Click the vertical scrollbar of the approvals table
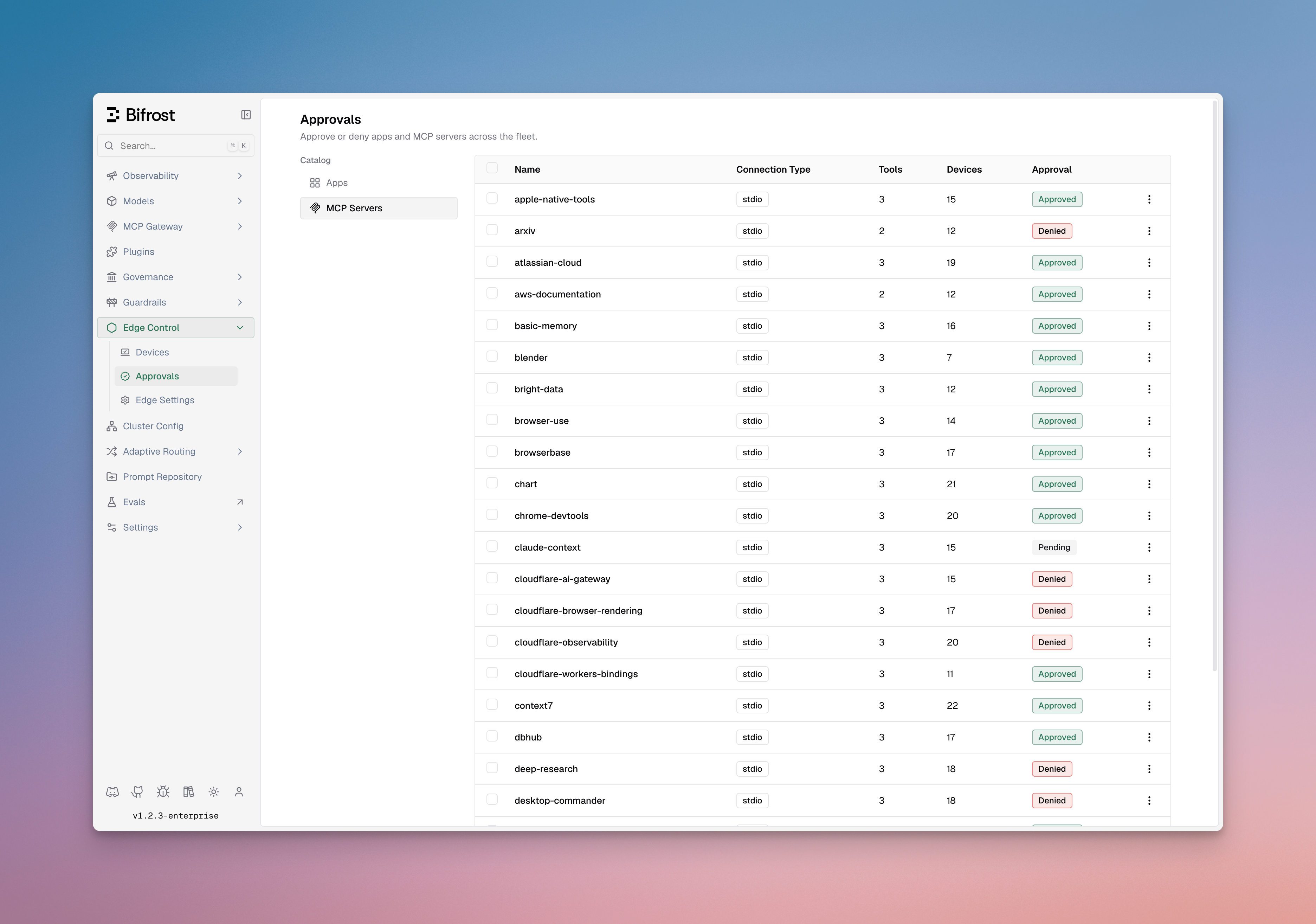This screenshot has height=924, width=1316. pyautogui.click(x=1214, y=385)
